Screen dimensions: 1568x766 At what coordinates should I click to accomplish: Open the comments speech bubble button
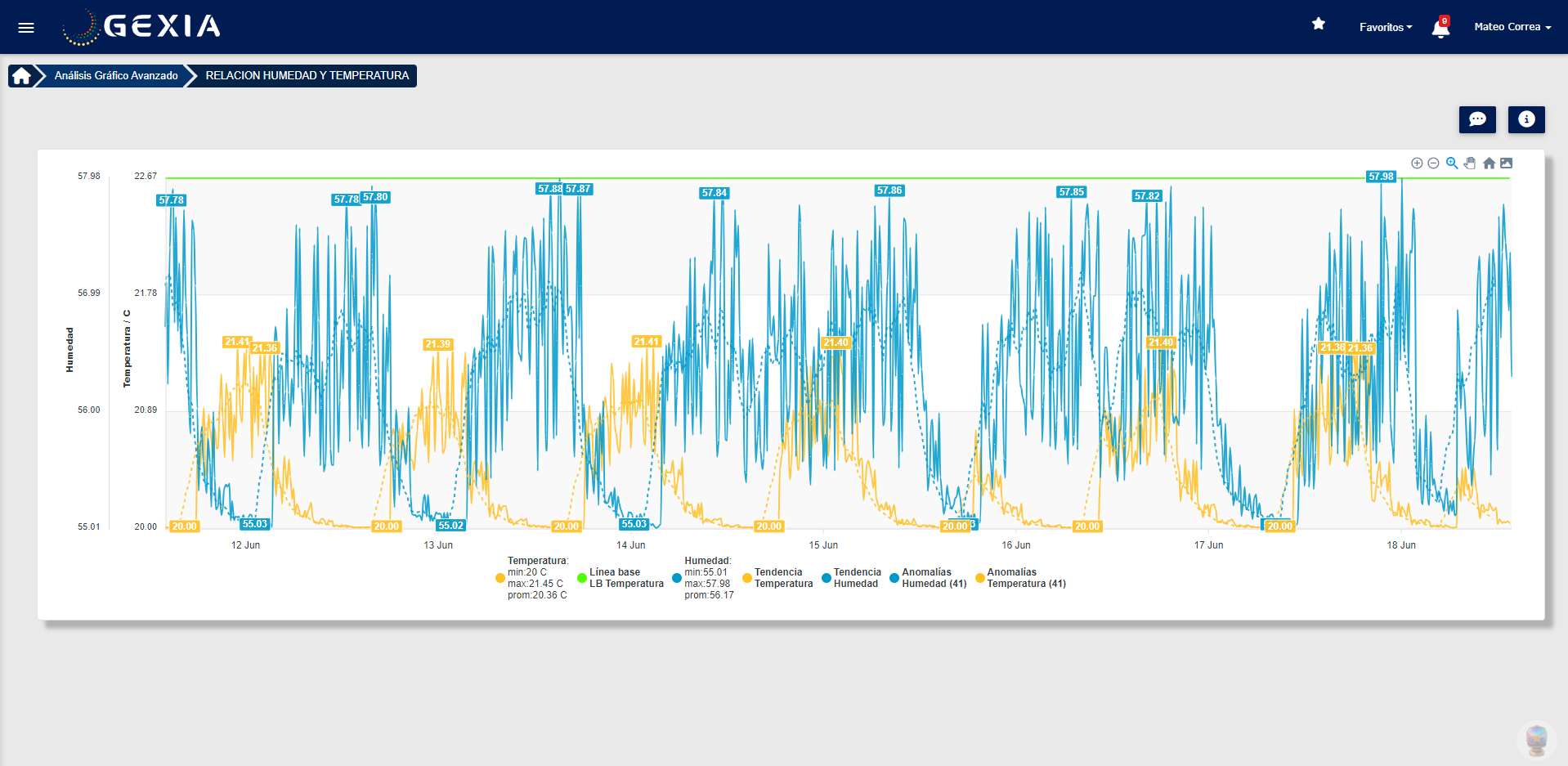pos(1477,119)
